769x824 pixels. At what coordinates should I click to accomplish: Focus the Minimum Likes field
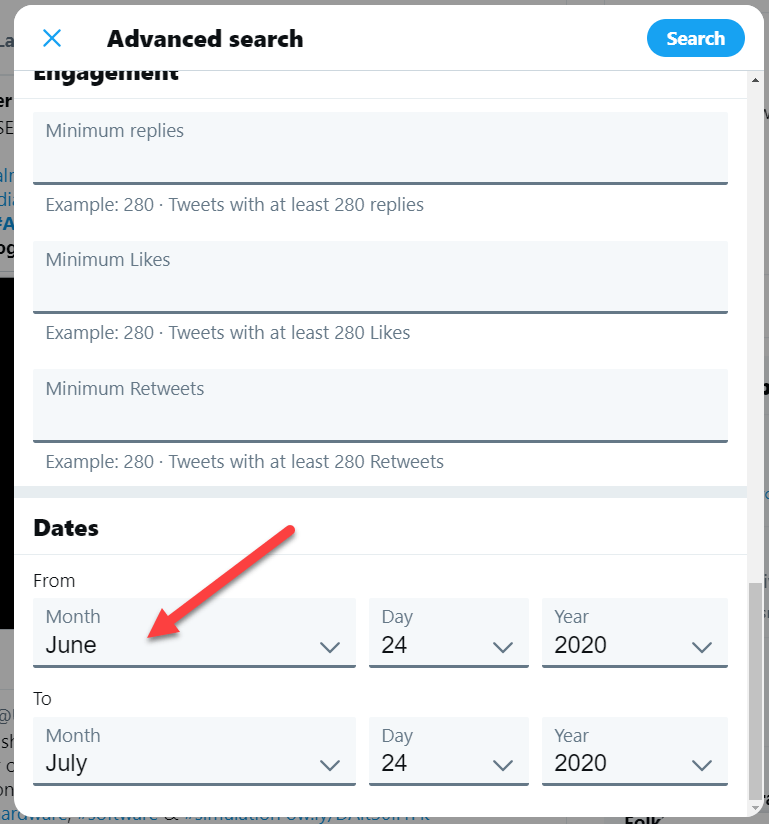click(380, 277)
